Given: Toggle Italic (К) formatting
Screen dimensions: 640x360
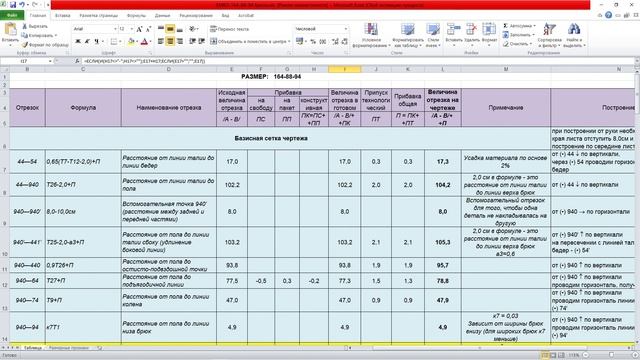Looking at the screenshot, I should click(x=87, y=42).
